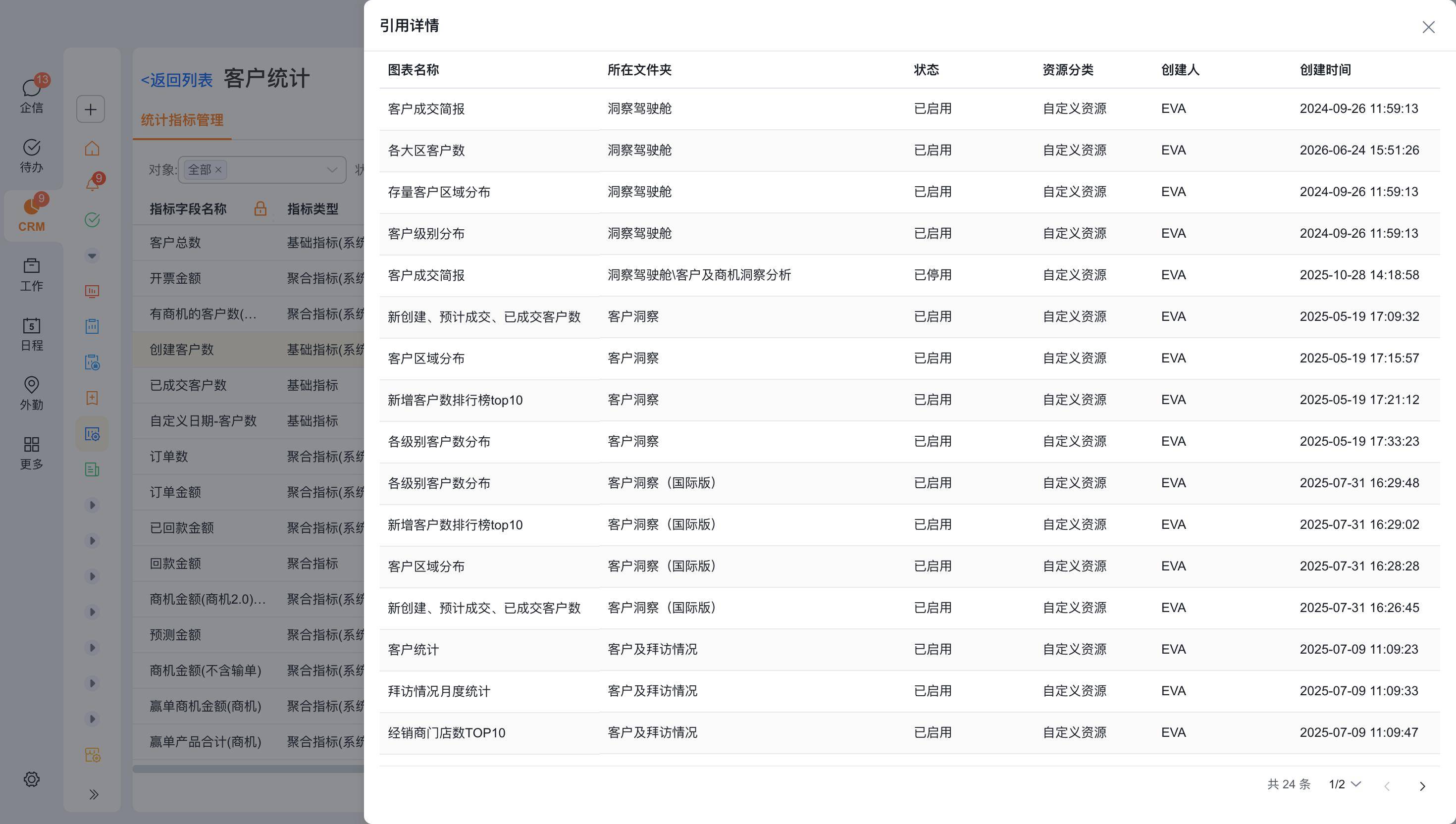Click the lock icon beside 指标字段名称
This screenshot has height=824, width=1456.
point(260,208)
